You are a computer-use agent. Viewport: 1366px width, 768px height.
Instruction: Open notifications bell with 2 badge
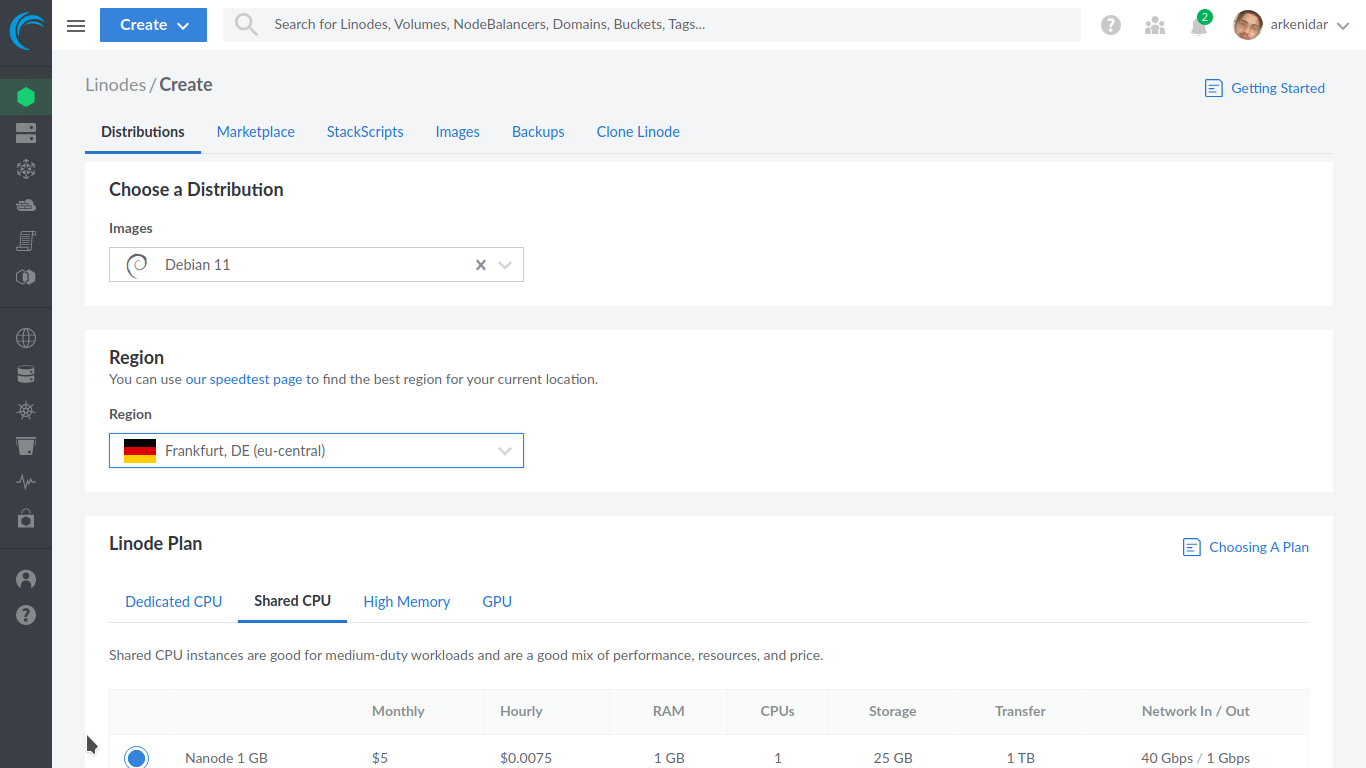1200,24
